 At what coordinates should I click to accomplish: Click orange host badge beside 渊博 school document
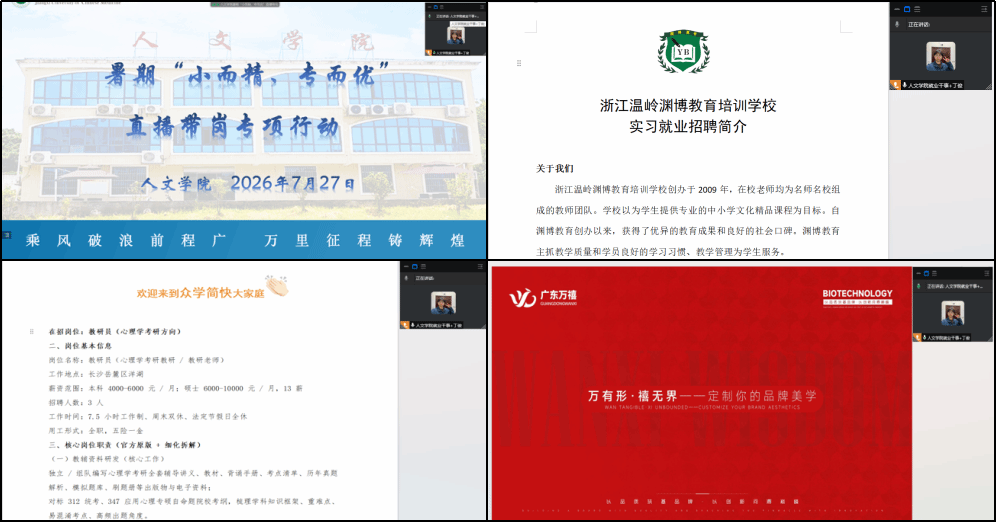pyautogui.click(x=895, y=85)
